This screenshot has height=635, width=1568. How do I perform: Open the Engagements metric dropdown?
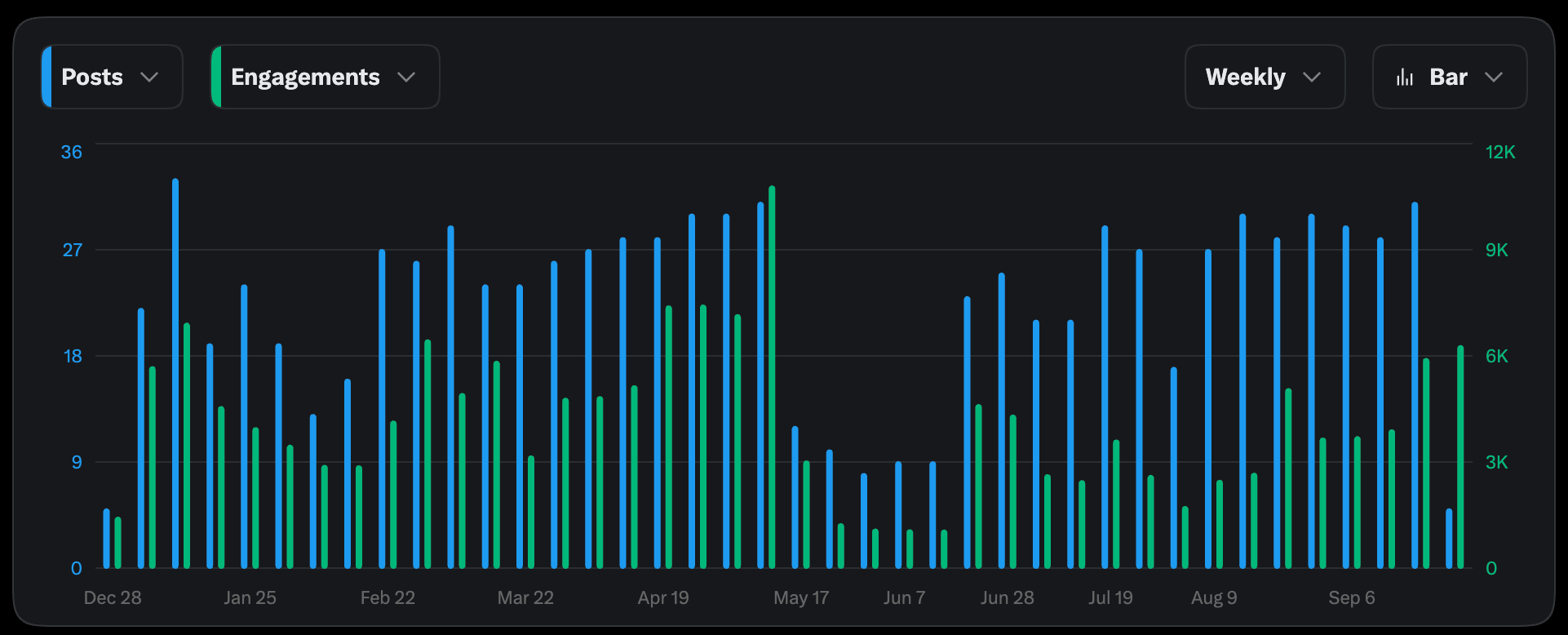tap(325, 77)
